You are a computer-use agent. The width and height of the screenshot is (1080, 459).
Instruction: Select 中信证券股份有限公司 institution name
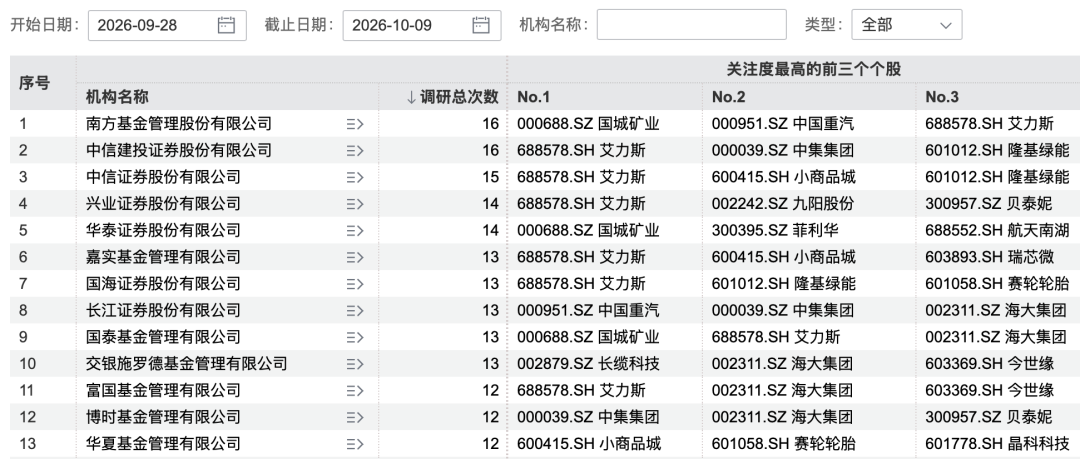click(x=163, y=177)
